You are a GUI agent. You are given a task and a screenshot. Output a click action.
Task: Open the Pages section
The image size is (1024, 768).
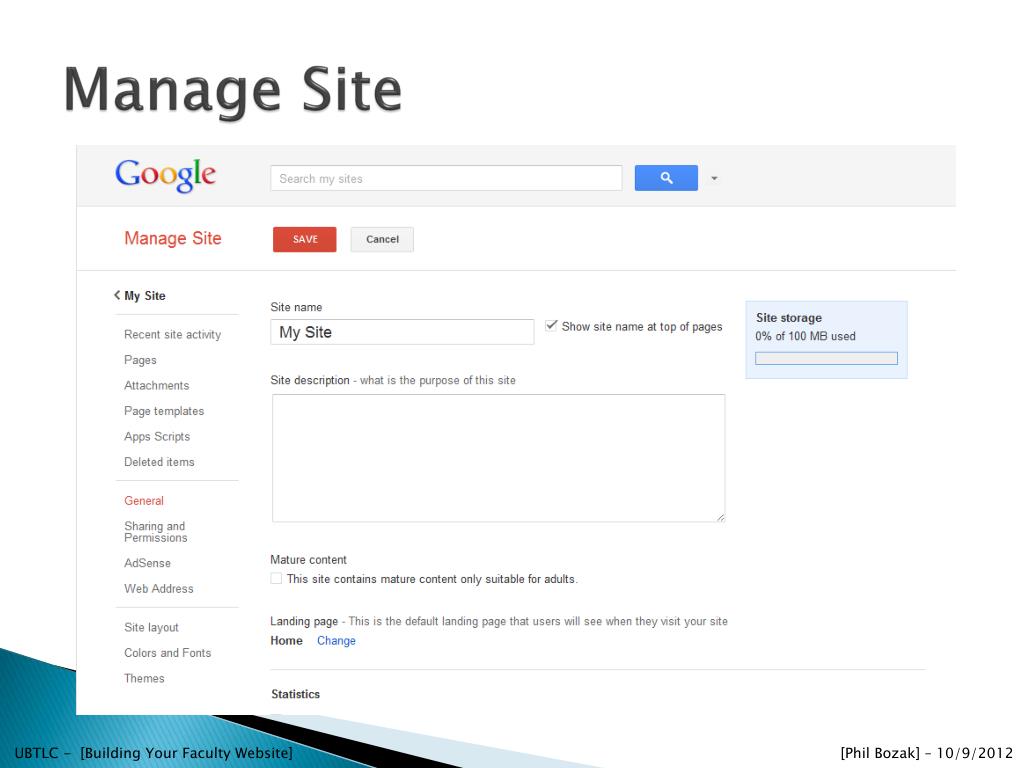coord(140,360)
